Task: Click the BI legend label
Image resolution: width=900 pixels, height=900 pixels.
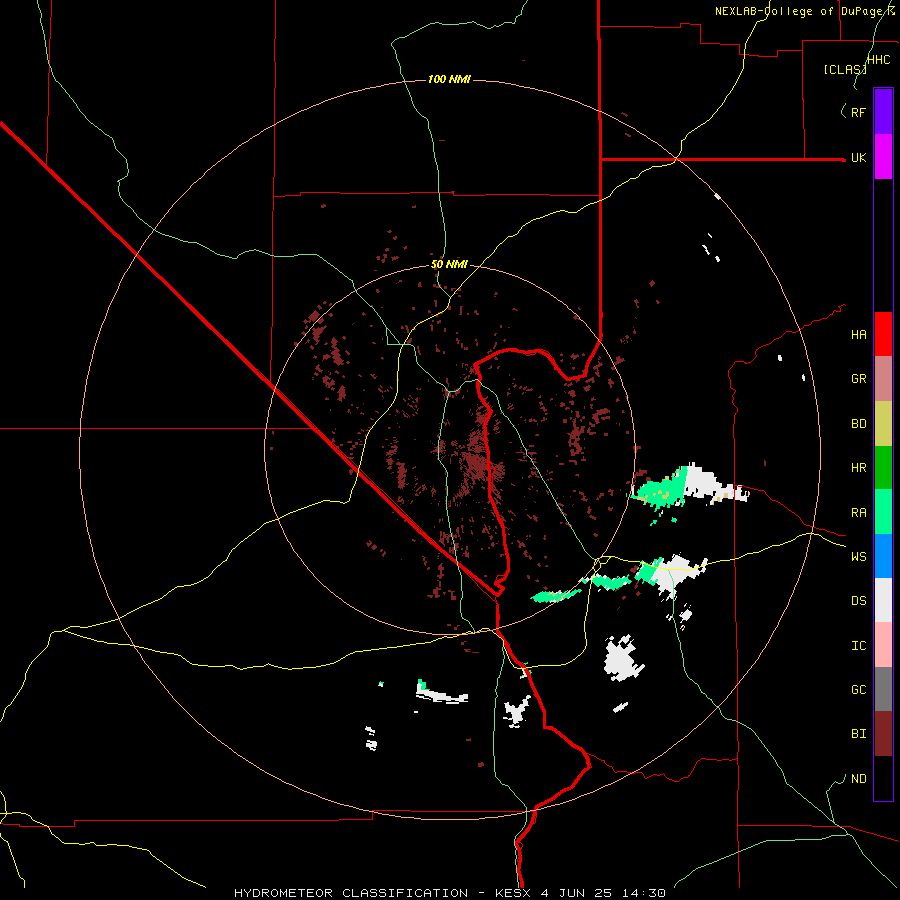Action: [x=858, y=734]
